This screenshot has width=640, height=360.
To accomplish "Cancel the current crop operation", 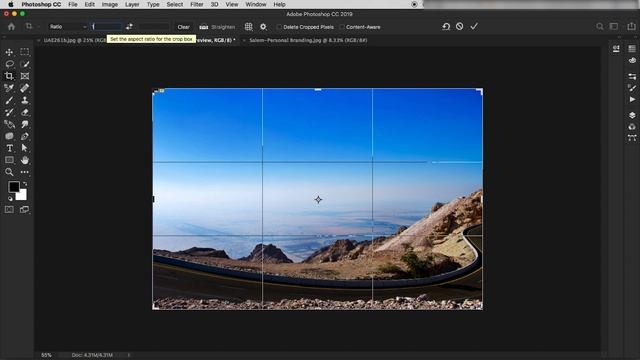I will (460, 27).
